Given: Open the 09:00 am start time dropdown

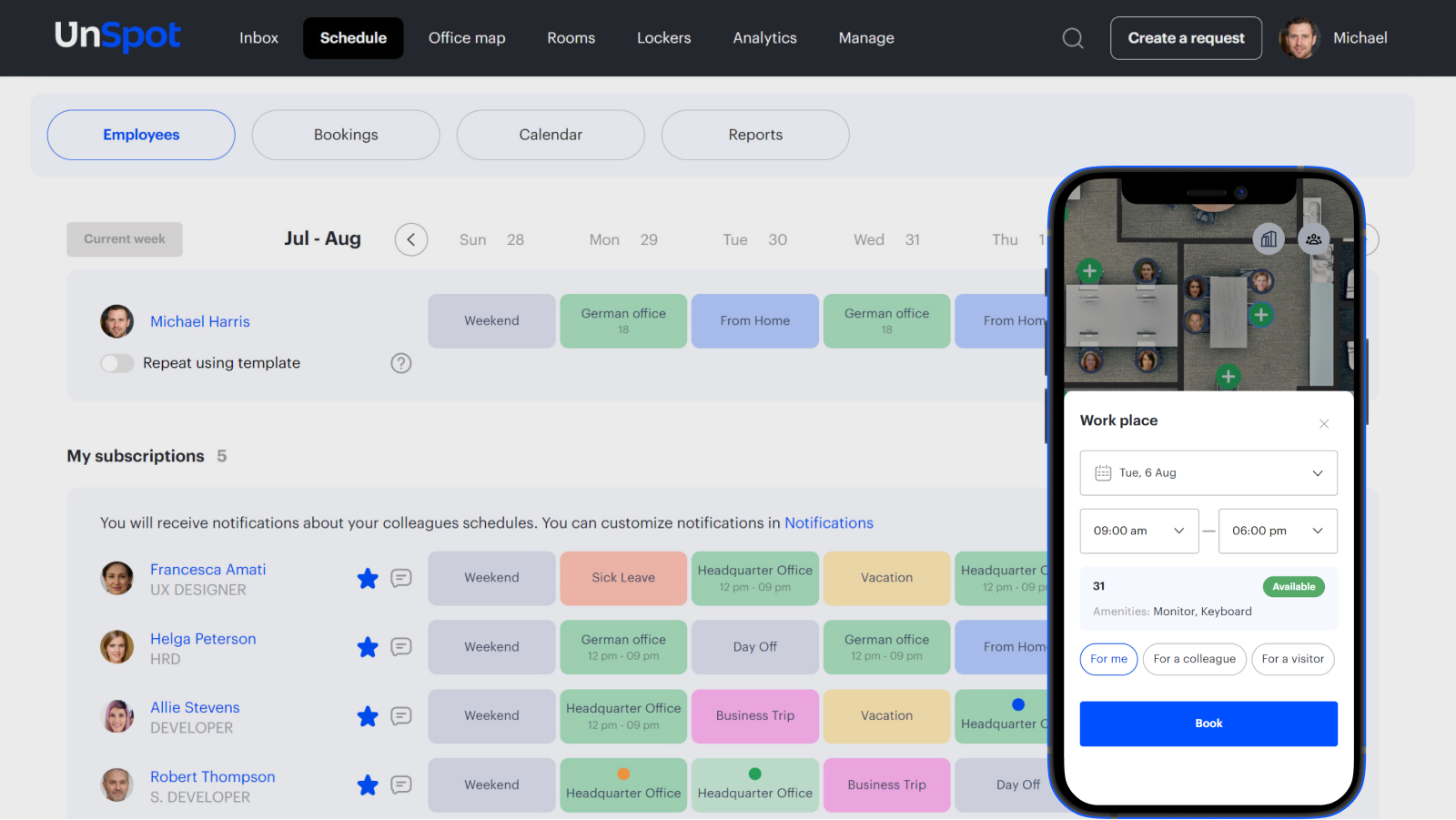Looking at the screenshot, I should click(1139, 531).
